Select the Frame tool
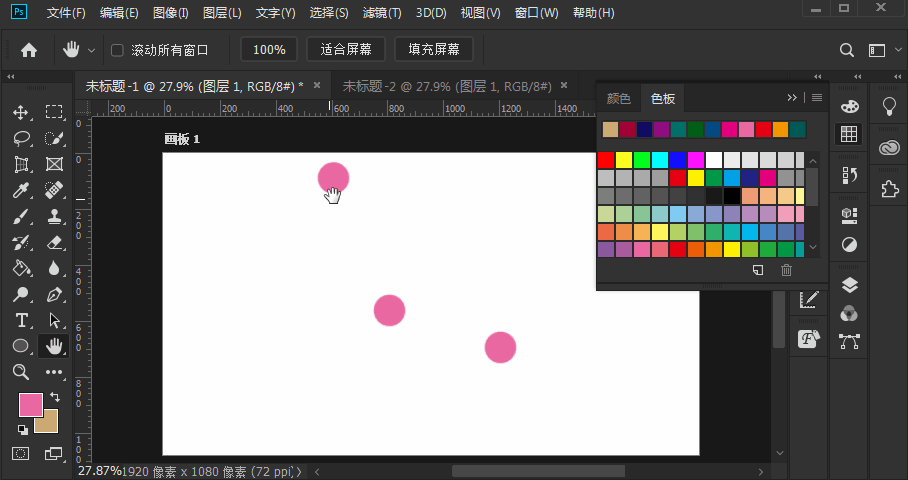The width and height of the screenshot is (908, 480). (x=54, y=164)
